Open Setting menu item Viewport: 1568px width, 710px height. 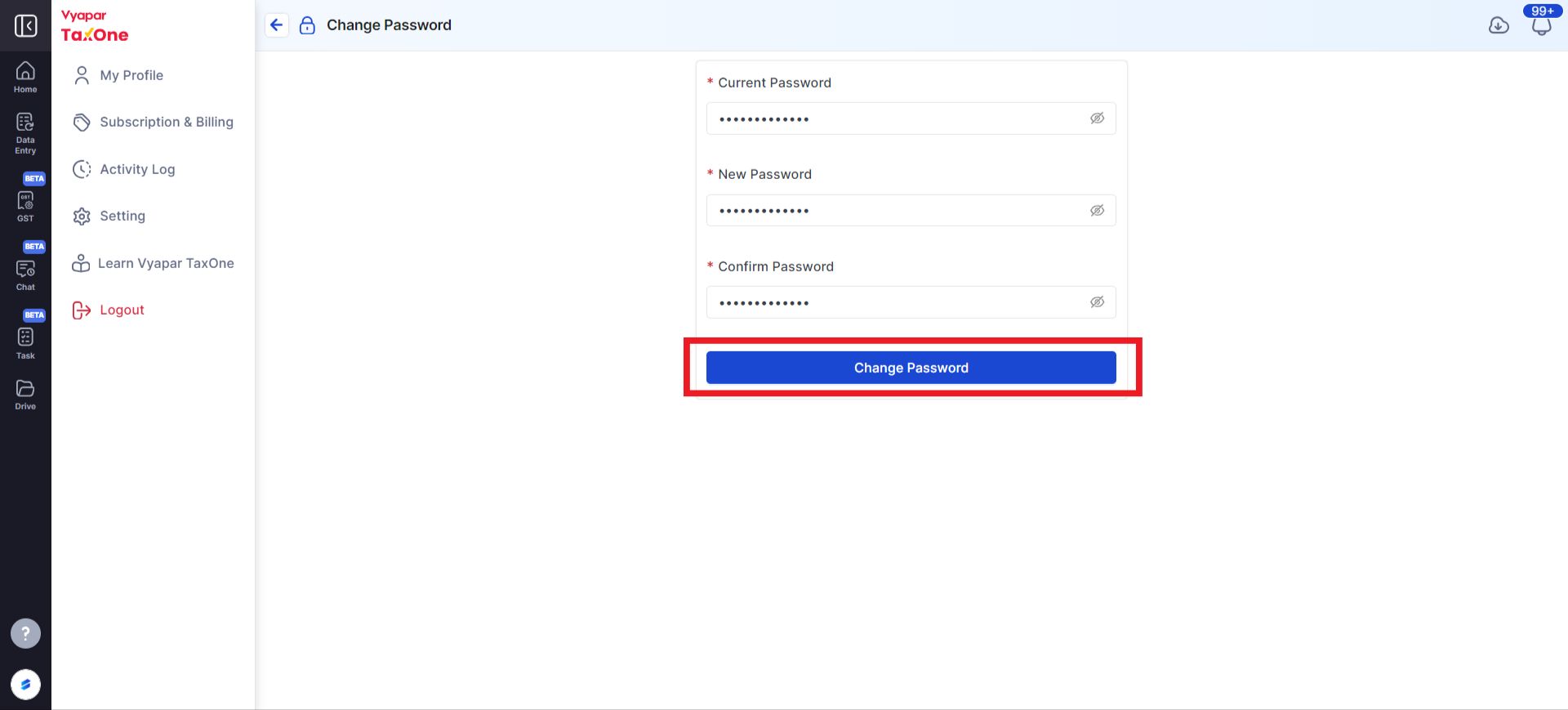[122, 216]
